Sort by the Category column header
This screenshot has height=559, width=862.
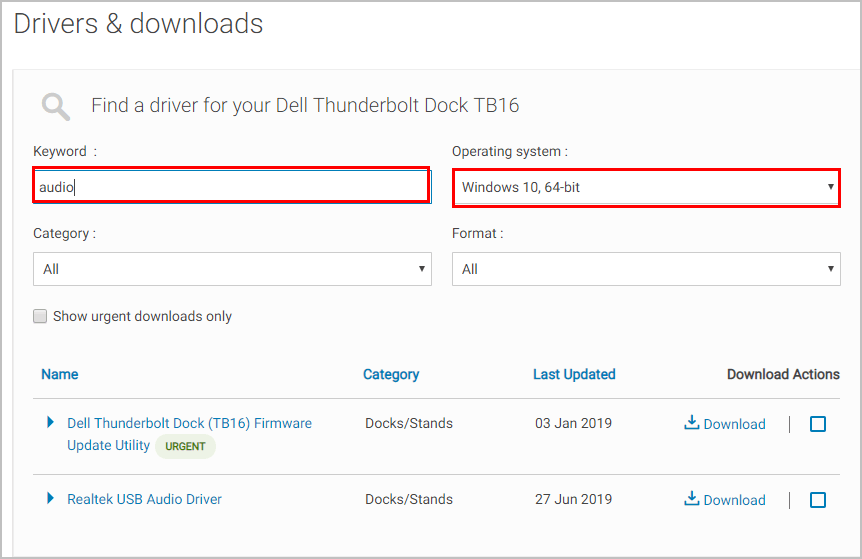(x=391, y=374)
